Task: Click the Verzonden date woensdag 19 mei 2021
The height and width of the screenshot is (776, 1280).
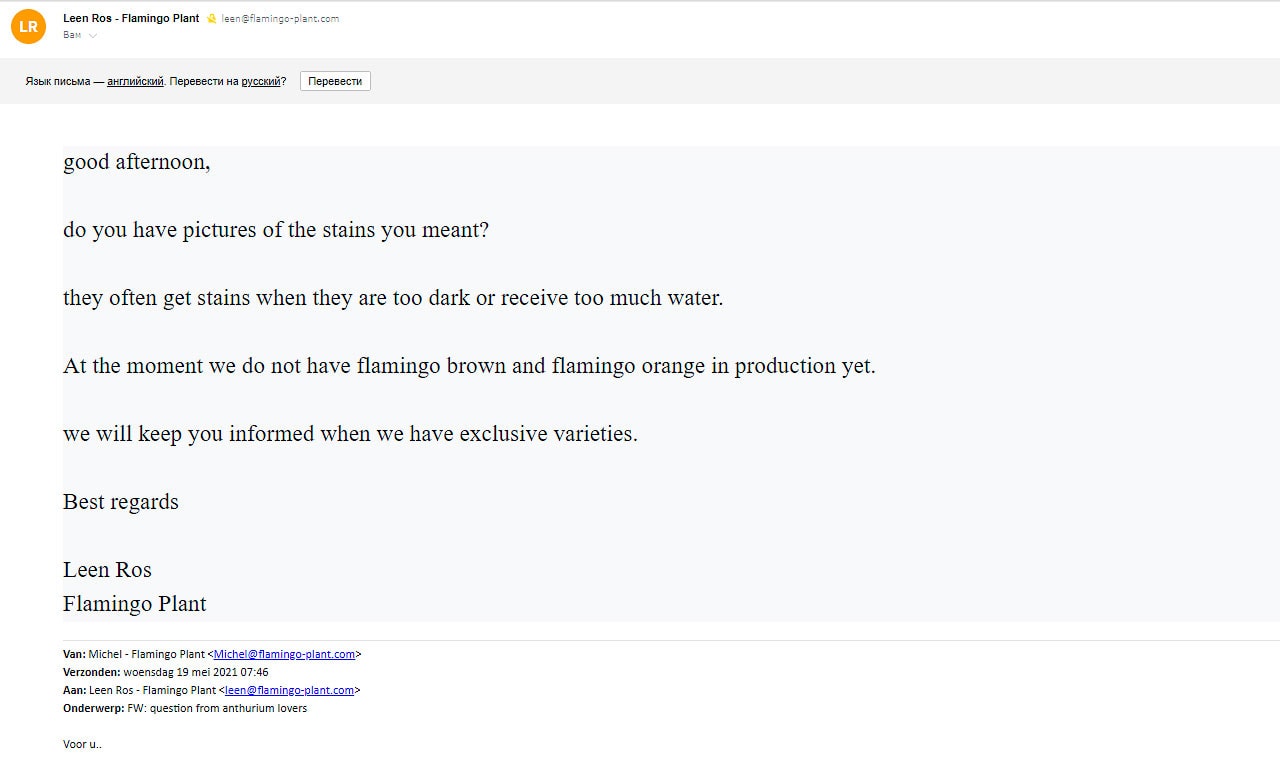Action: point(195,672)
